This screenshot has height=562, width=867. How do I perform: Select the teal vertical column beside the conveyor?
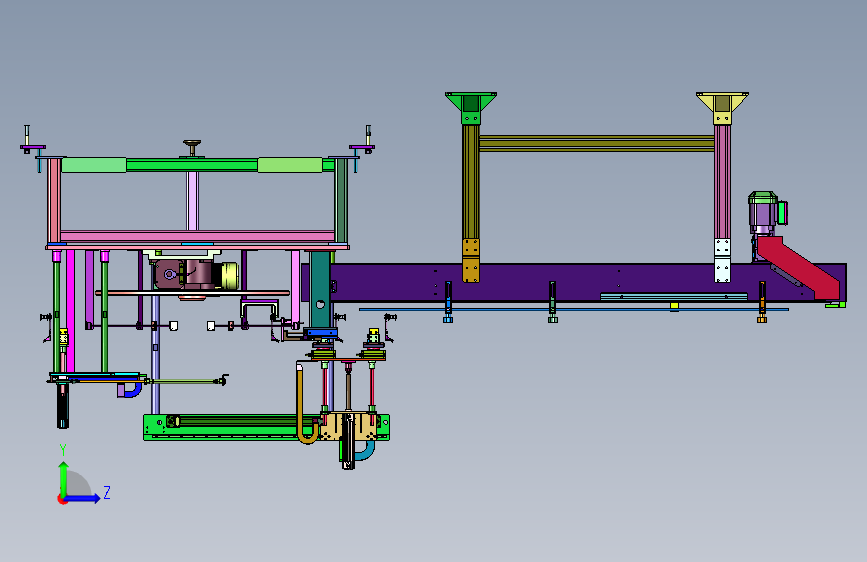click(320, 290)
